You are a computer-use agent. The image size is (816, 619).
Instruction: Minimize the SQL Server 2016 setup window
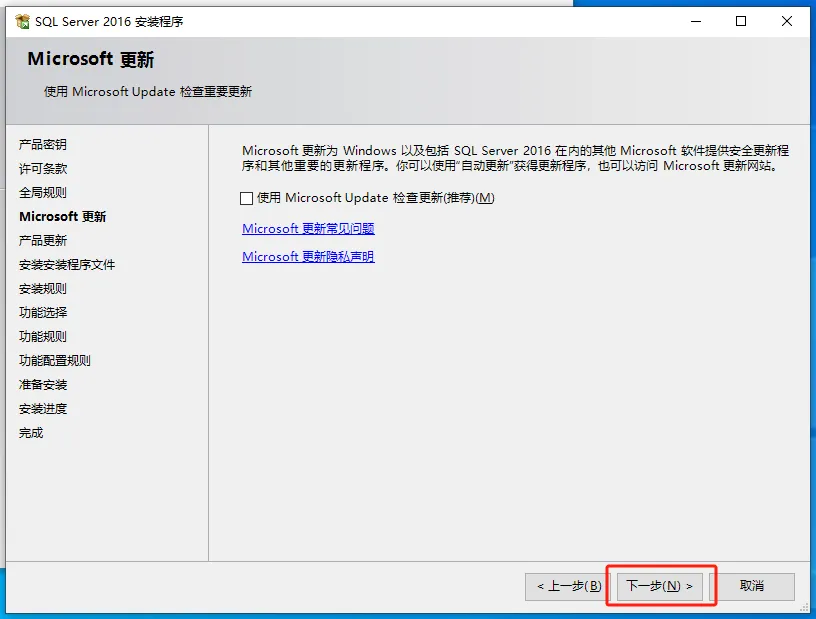click(696, 21)
